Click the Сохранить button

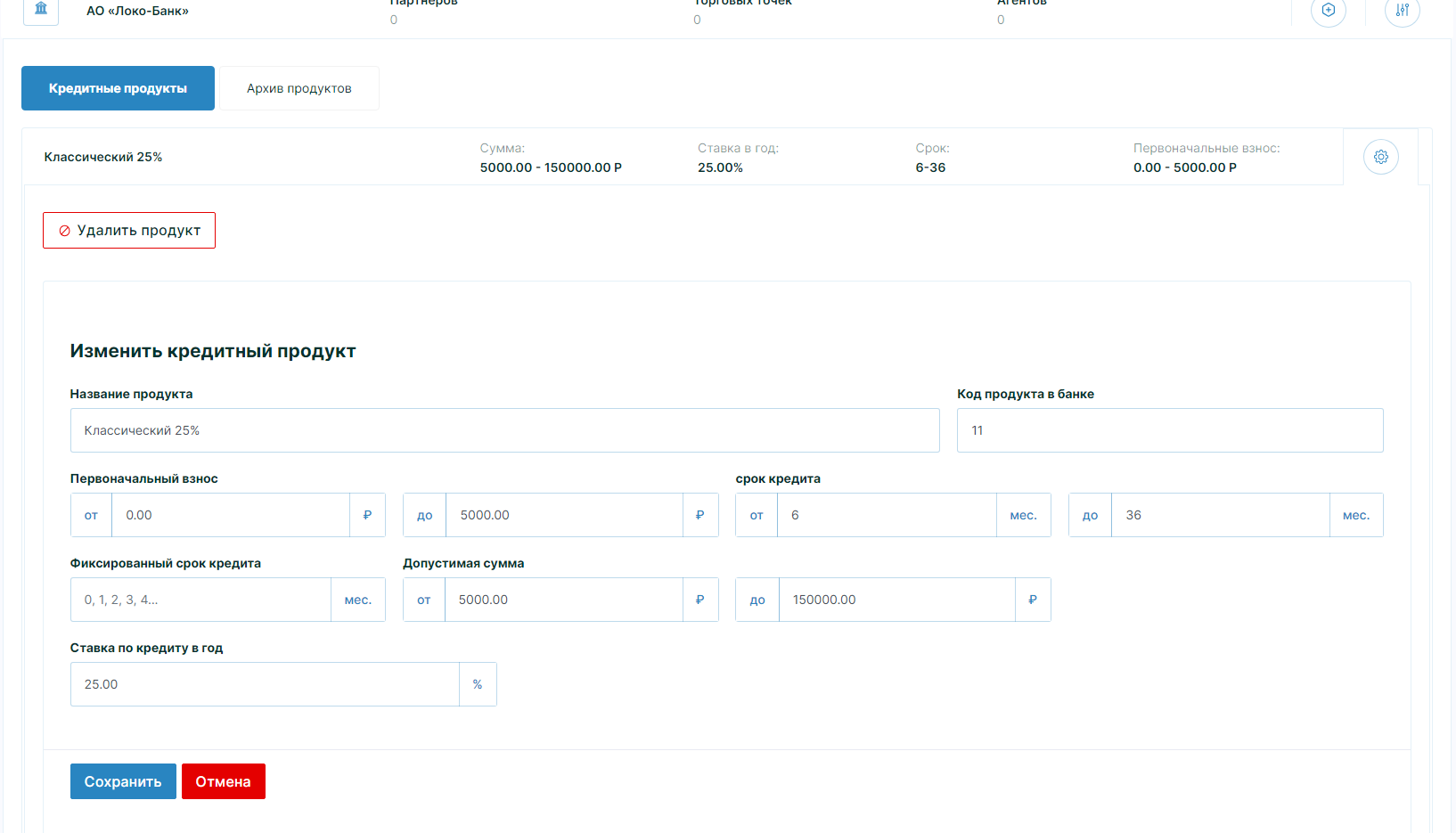(123, 781)
